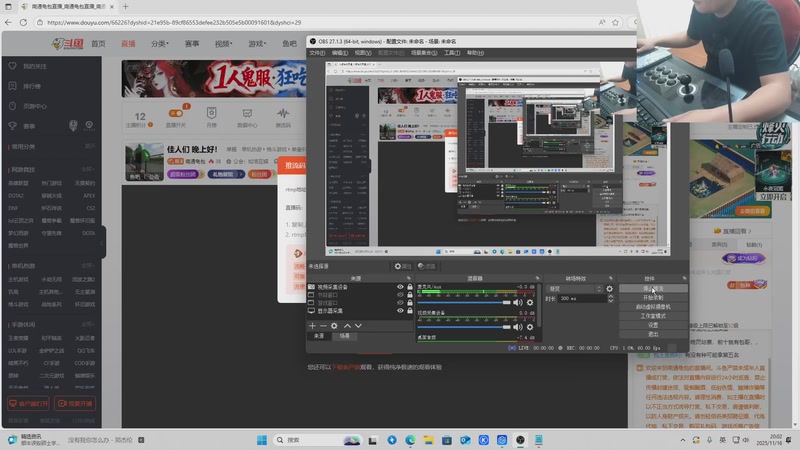
Task: Open 页游中心 icon in the Douyu sidebar
Action: (x=13, y=106)
